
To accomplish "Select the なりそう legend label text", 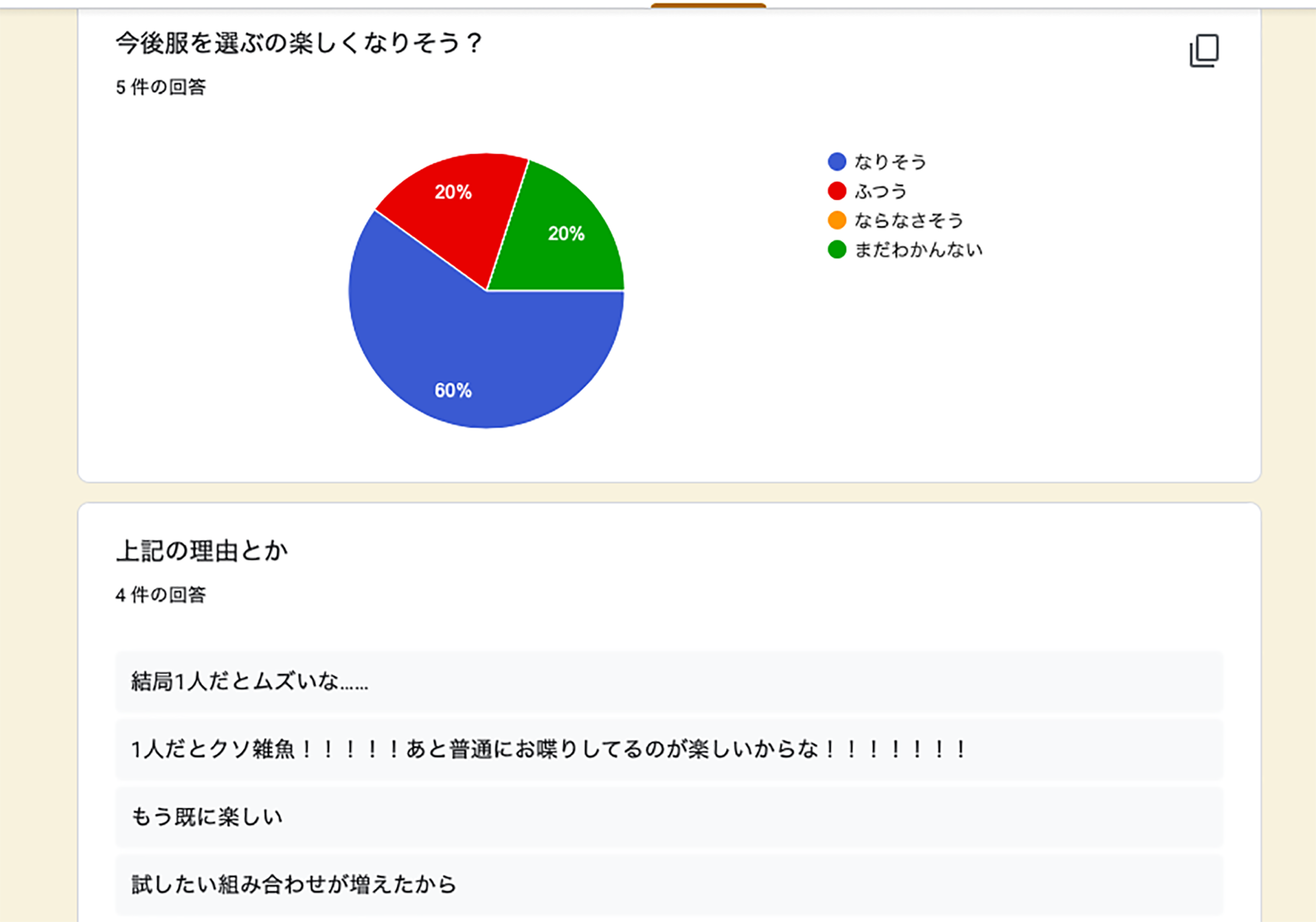I will click(x=890, y=162).
